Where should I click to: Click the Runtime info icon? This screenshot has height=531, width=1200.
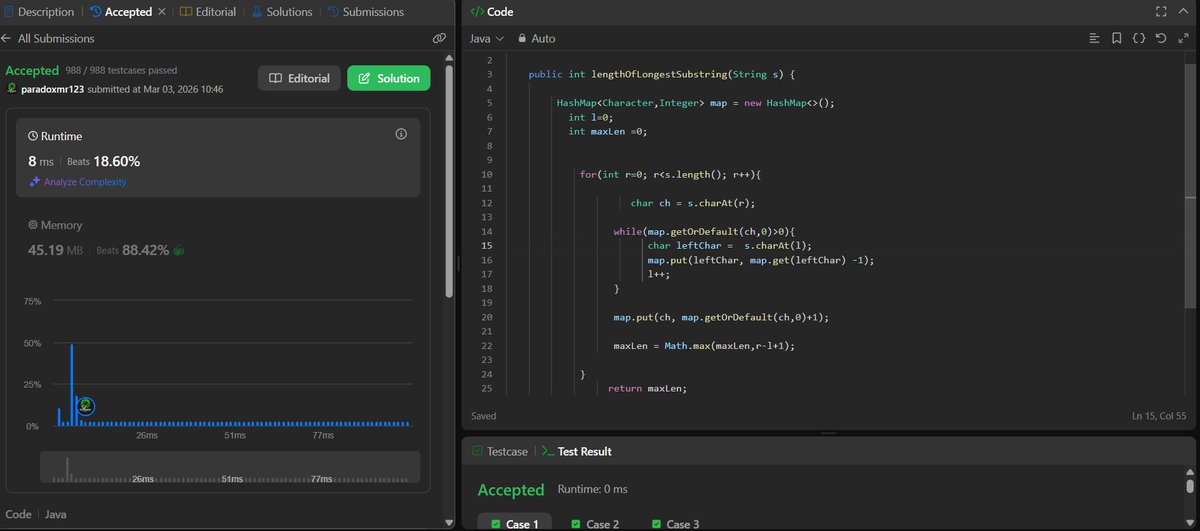401,134
